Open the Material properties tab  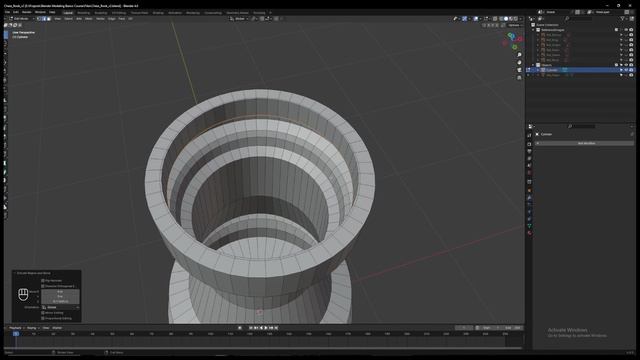click(529, 233)
